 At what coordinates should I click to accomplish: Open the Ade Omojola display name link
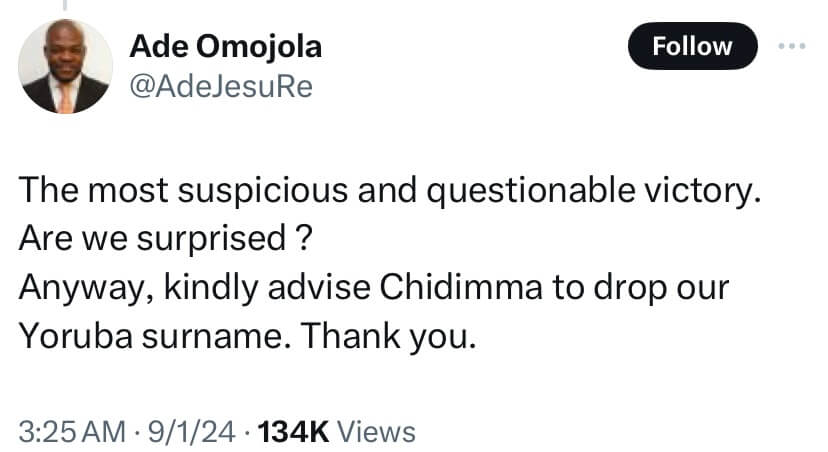225,47
